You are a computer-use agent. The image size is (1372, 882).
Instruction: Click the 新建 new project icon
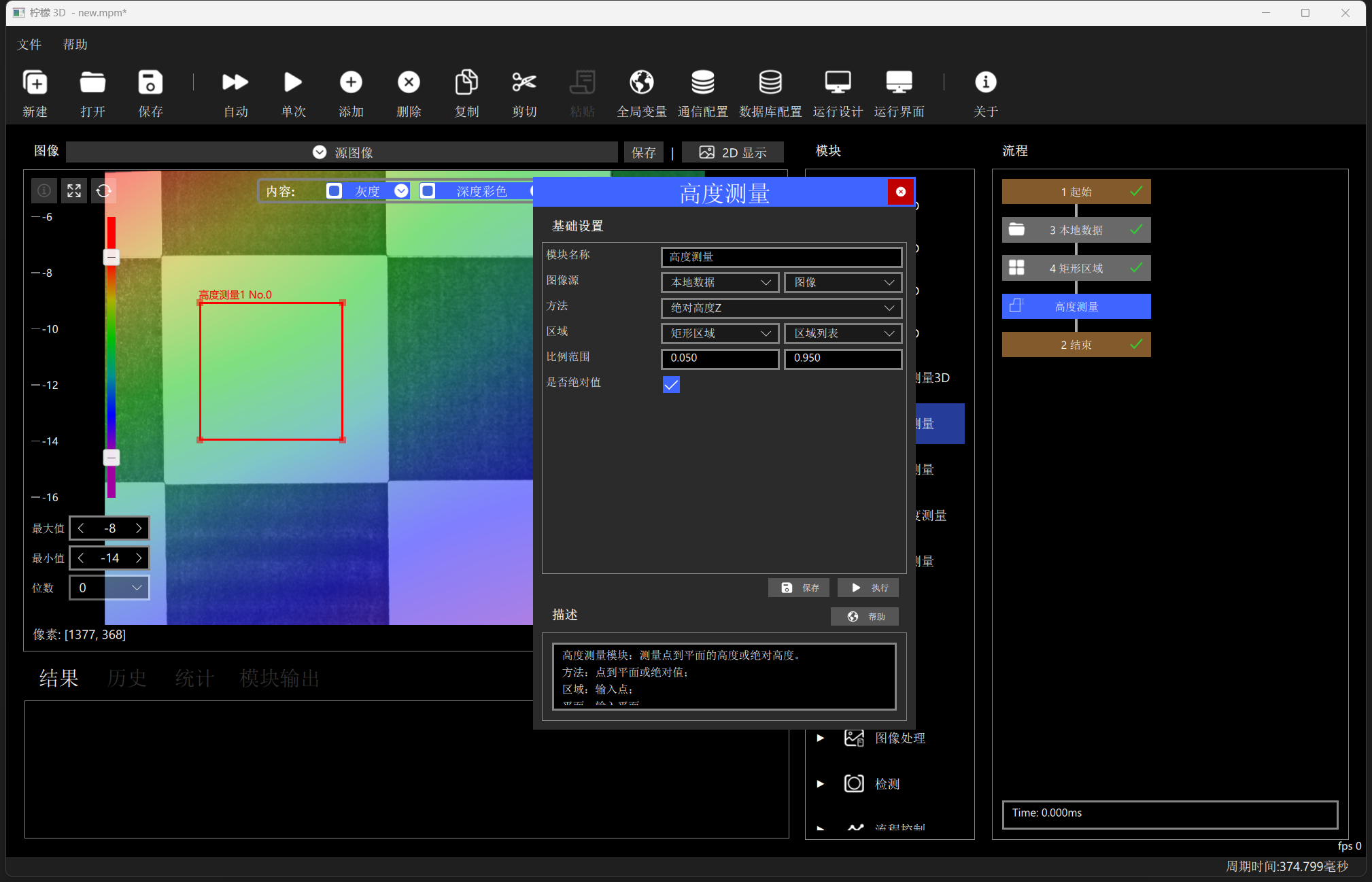(35, 83)
